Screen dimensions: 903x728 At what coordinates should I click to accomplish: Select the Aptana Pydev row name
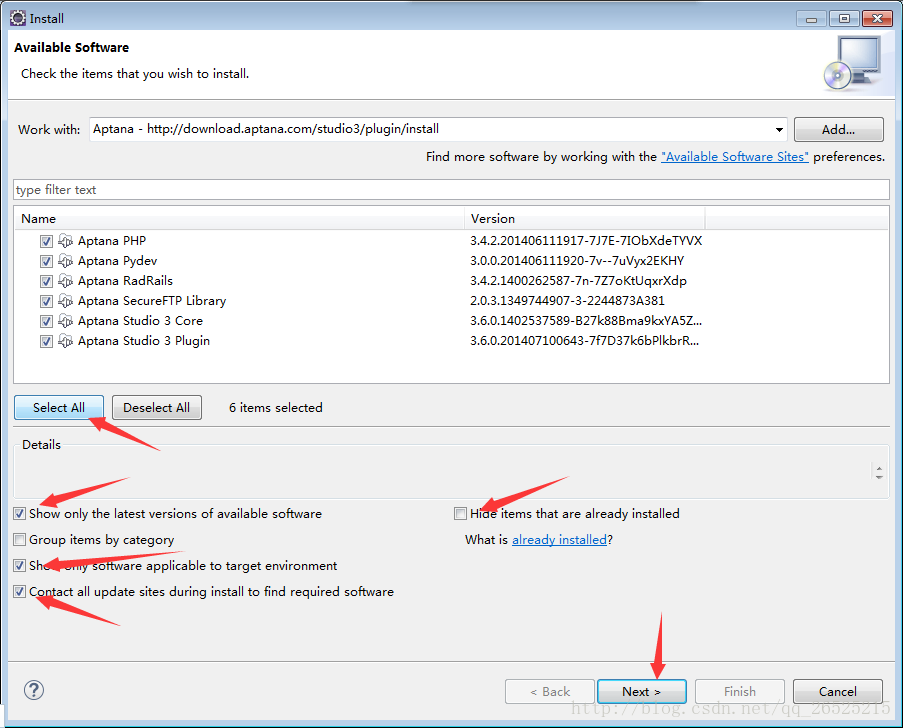click(x=117, y=261)
